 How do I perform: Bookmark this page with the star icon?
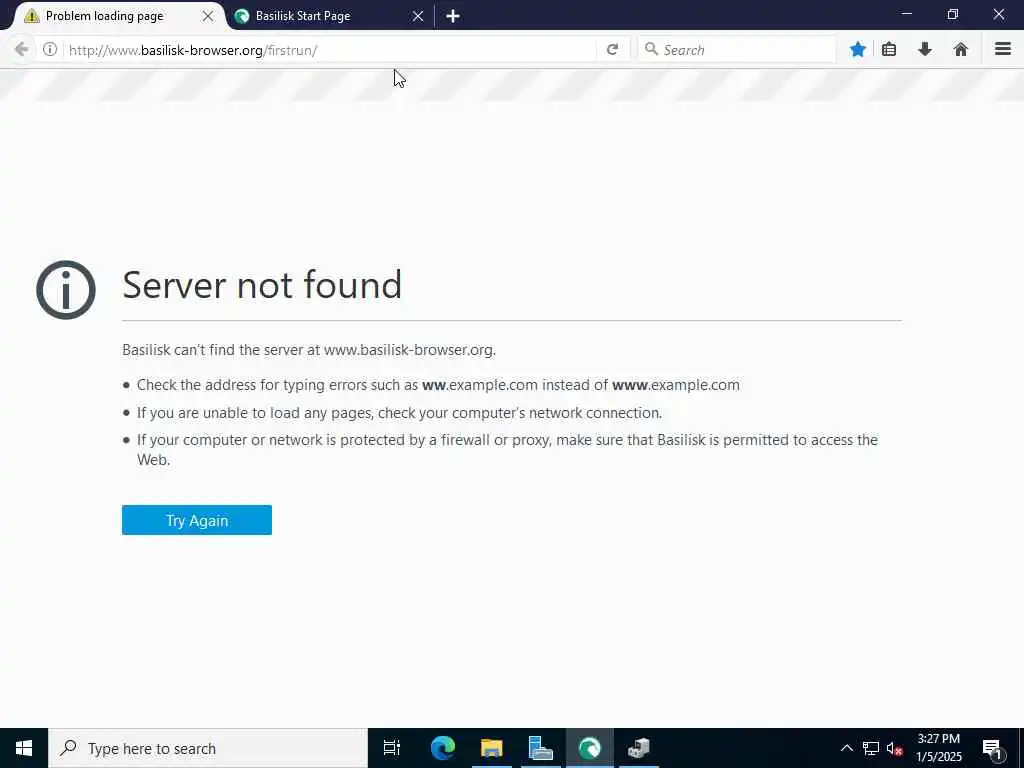(x=857, y=50)
